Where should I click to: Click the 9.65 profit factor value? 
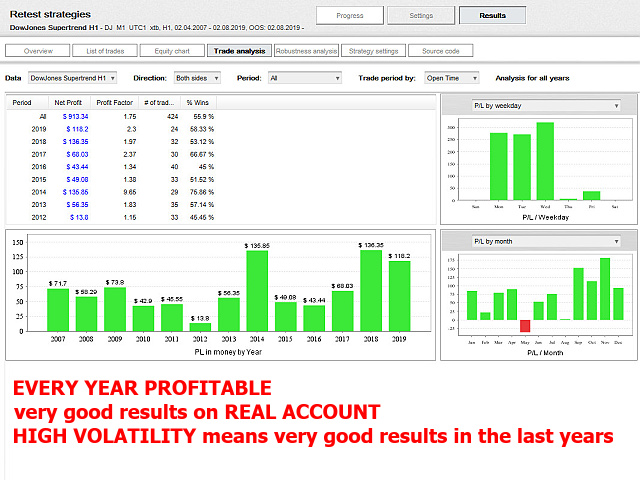click(x=130, y=192)
